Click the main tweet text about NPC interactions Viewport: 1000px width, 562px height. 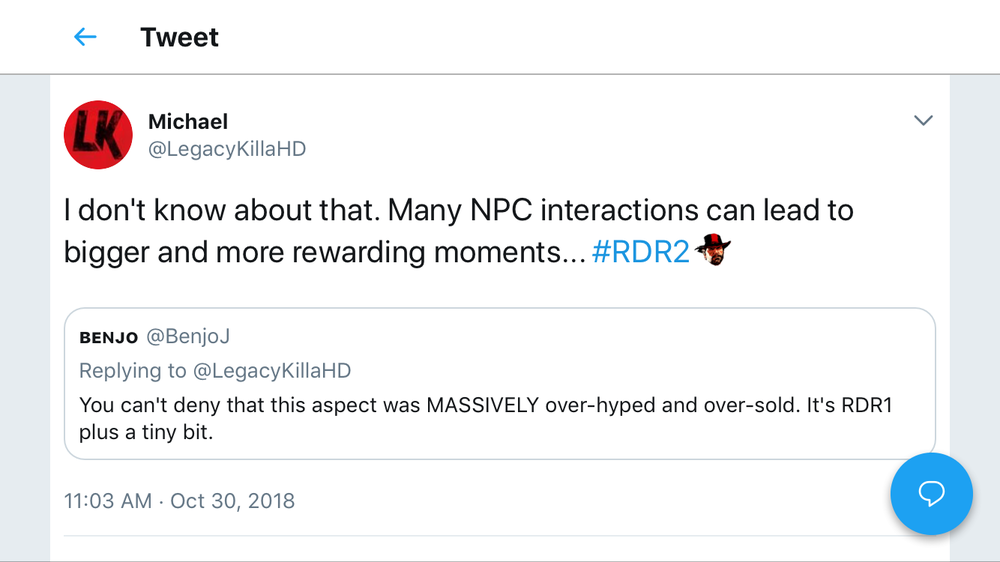(458, 212)
